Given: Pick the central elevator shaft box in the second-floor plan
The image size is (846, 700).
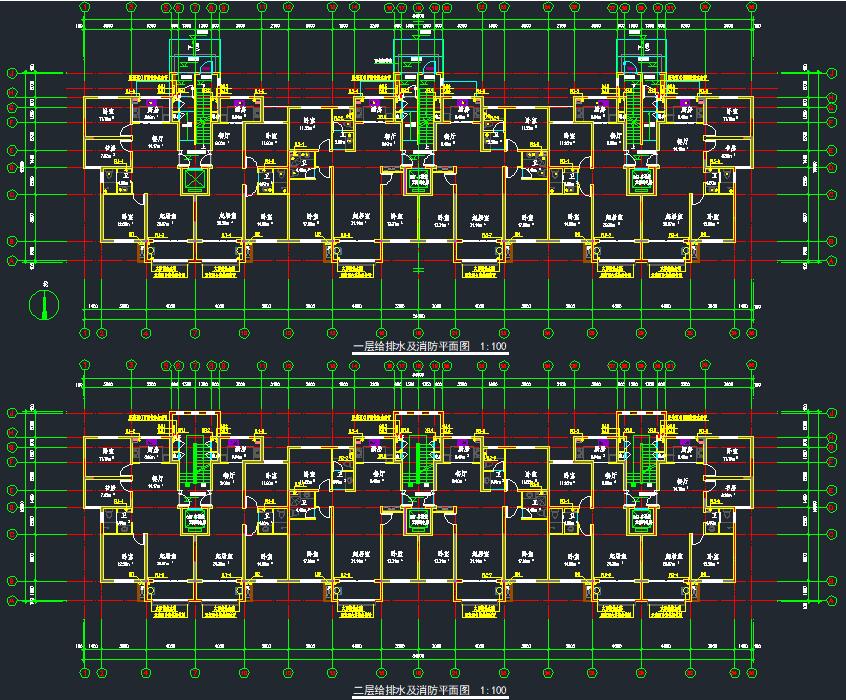Looking at the screenshot, I should coord(418,520).
